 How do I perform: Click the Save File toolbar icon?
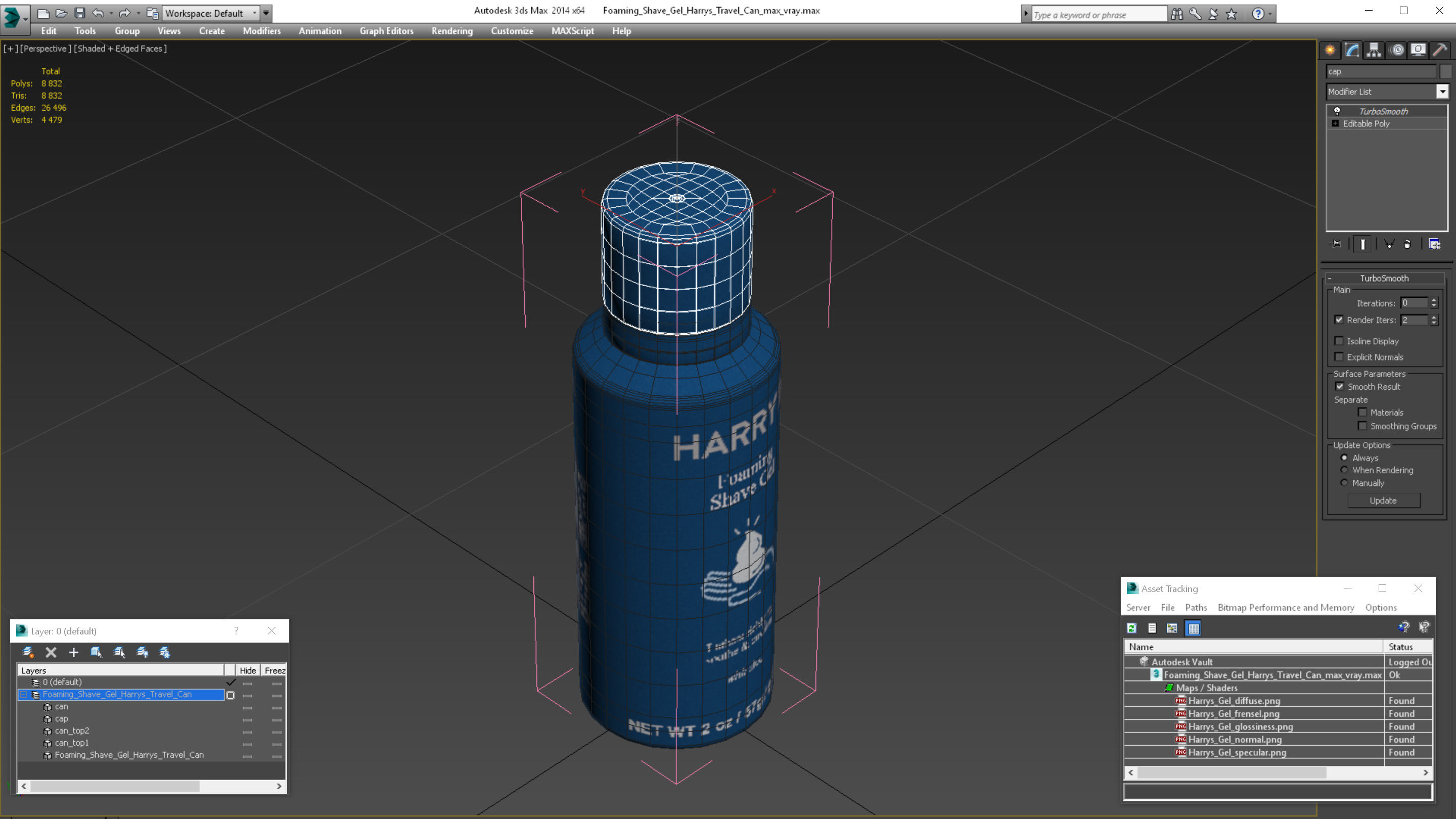80,13
